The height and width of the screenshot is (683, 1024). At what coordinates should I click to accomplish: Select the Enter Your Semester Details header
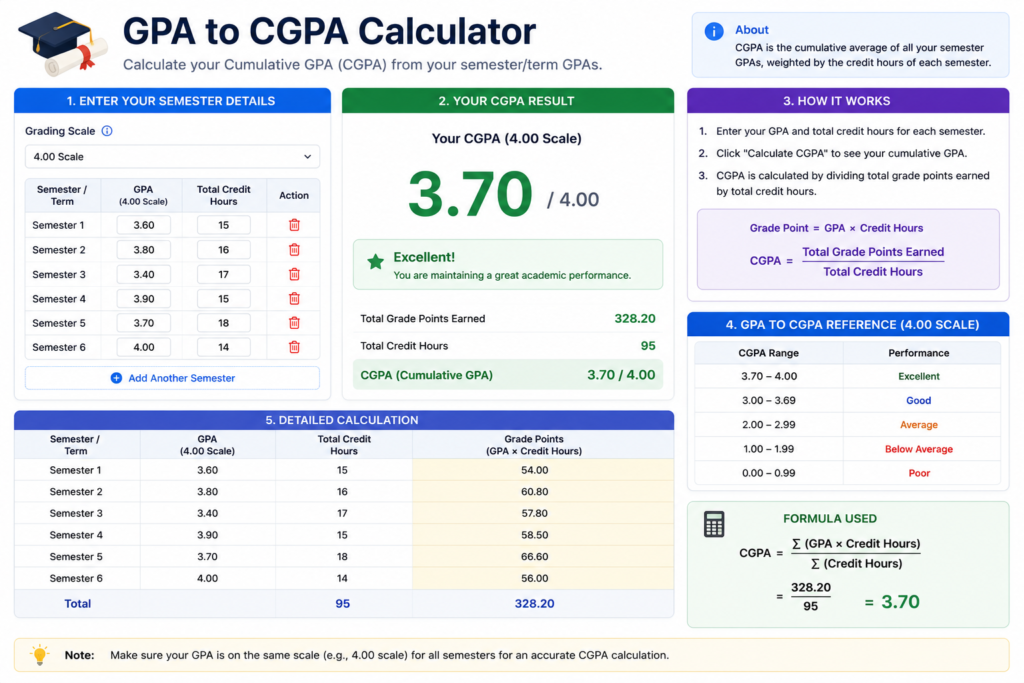click(x=172, y=101)
